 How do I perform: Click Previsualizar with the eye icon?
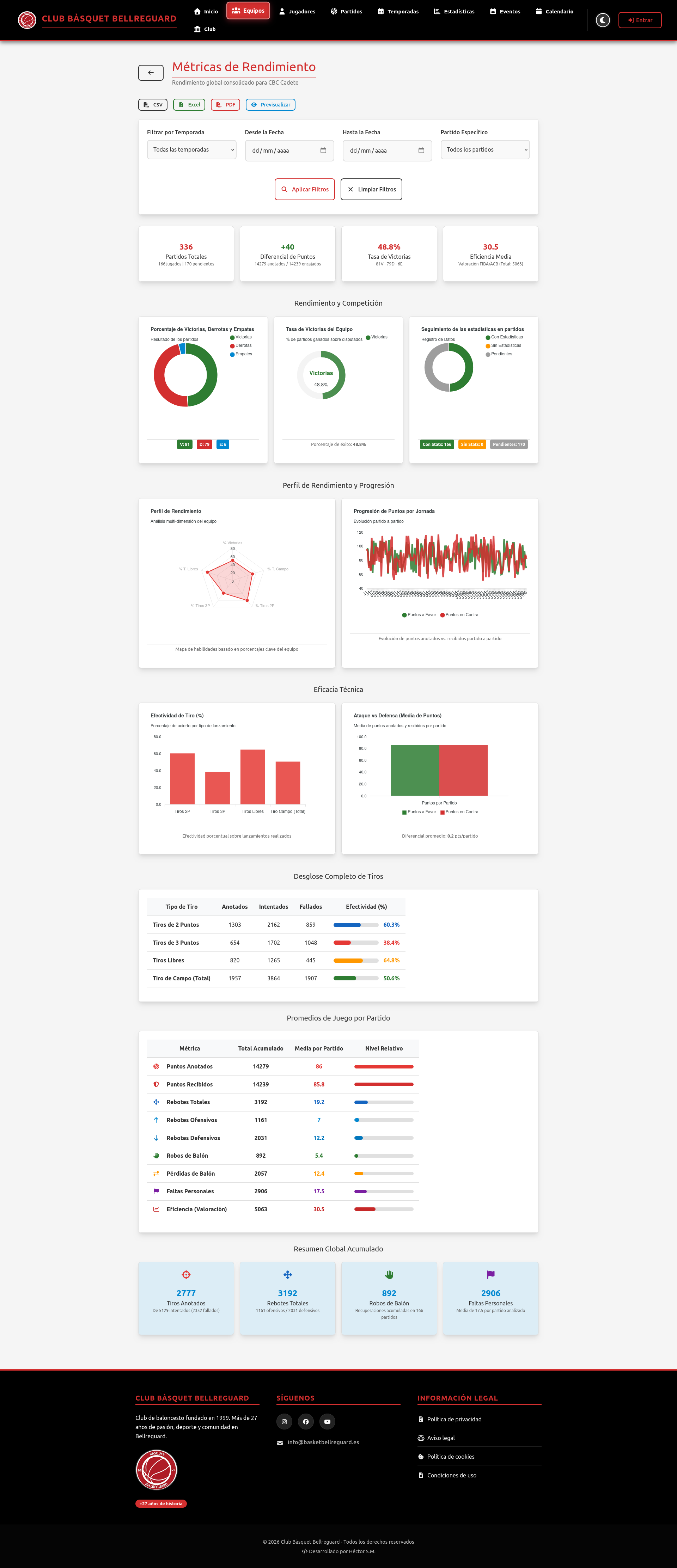pyautogui.click(x=270, y=105)
